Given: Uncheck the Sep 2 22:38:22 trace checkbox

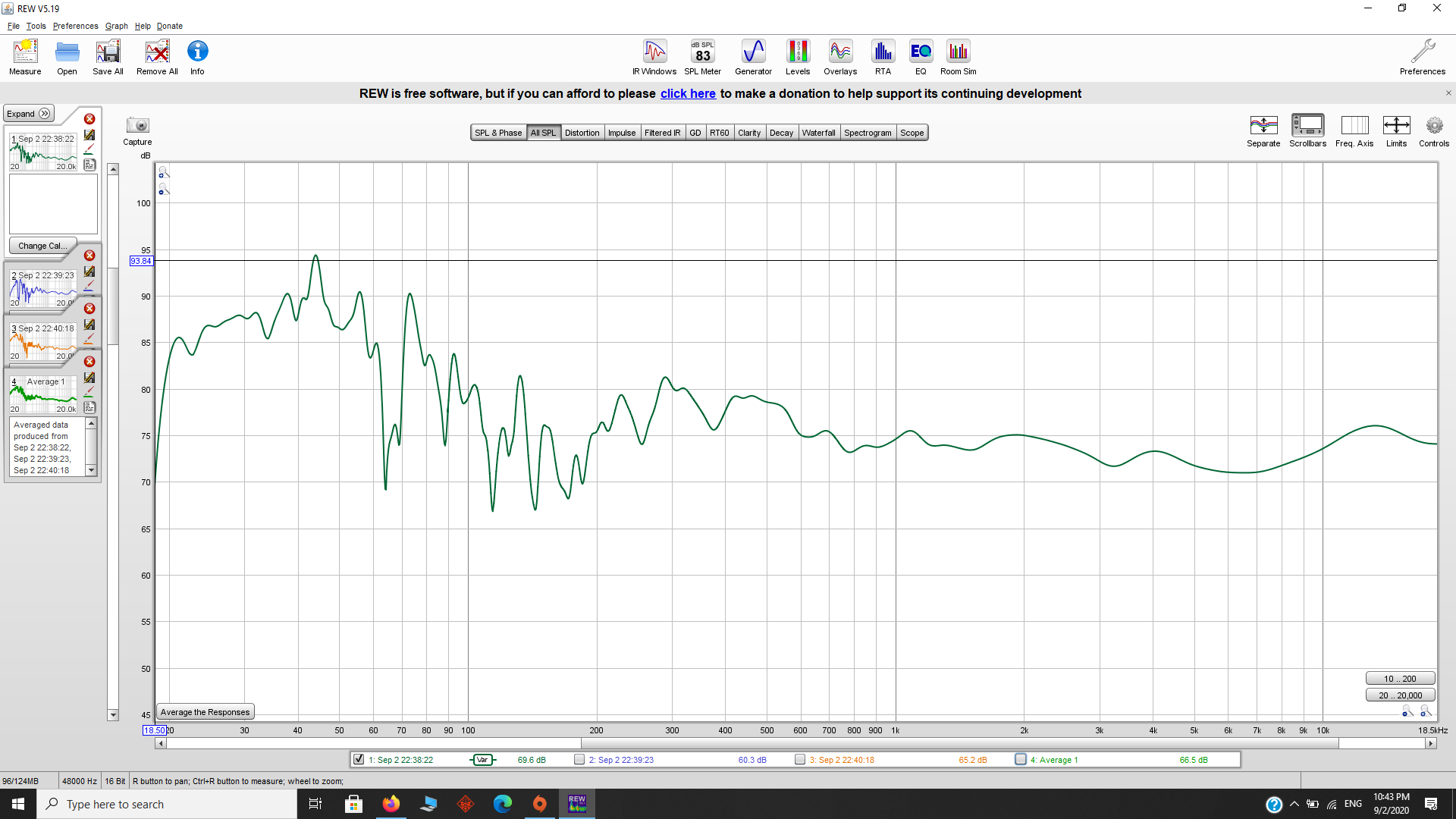Looking at the screenshot, I should [359, 759].
